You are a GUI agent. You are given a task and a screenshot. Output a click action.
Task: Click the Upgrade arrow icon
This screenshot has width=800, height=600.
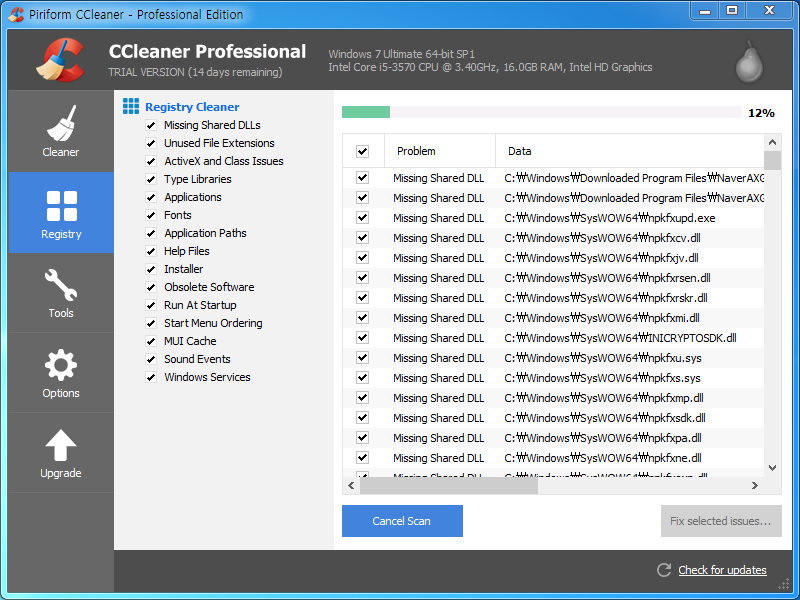pos(61,445)
